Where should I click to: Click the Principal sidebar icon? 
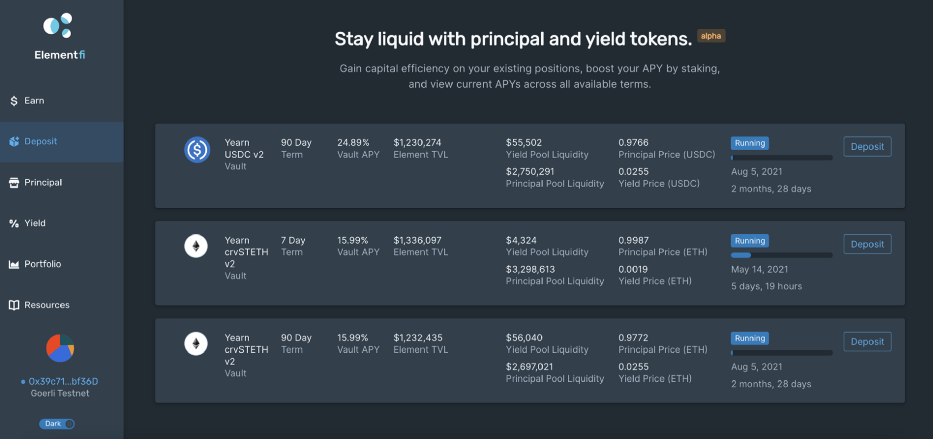coord(14,183)
